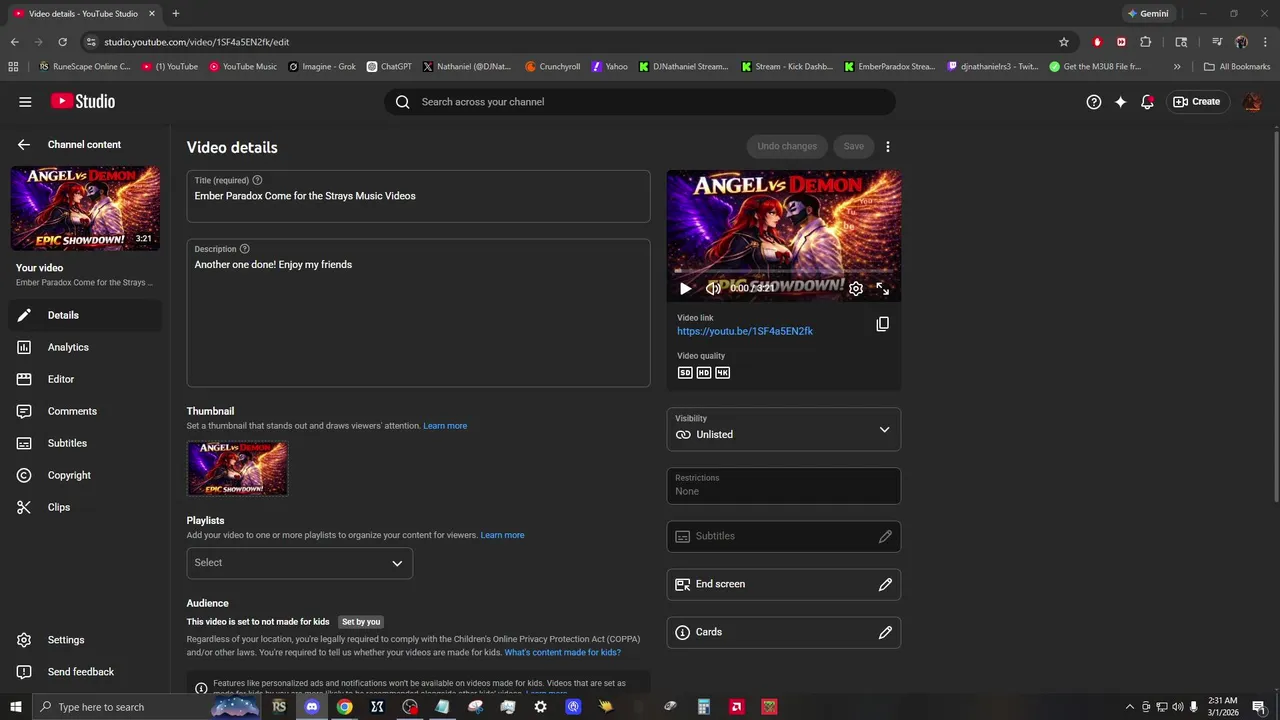This screenshot has width=1280, height=720.
Task: Click the Undo changes button
Action: (x=787, y=146)
